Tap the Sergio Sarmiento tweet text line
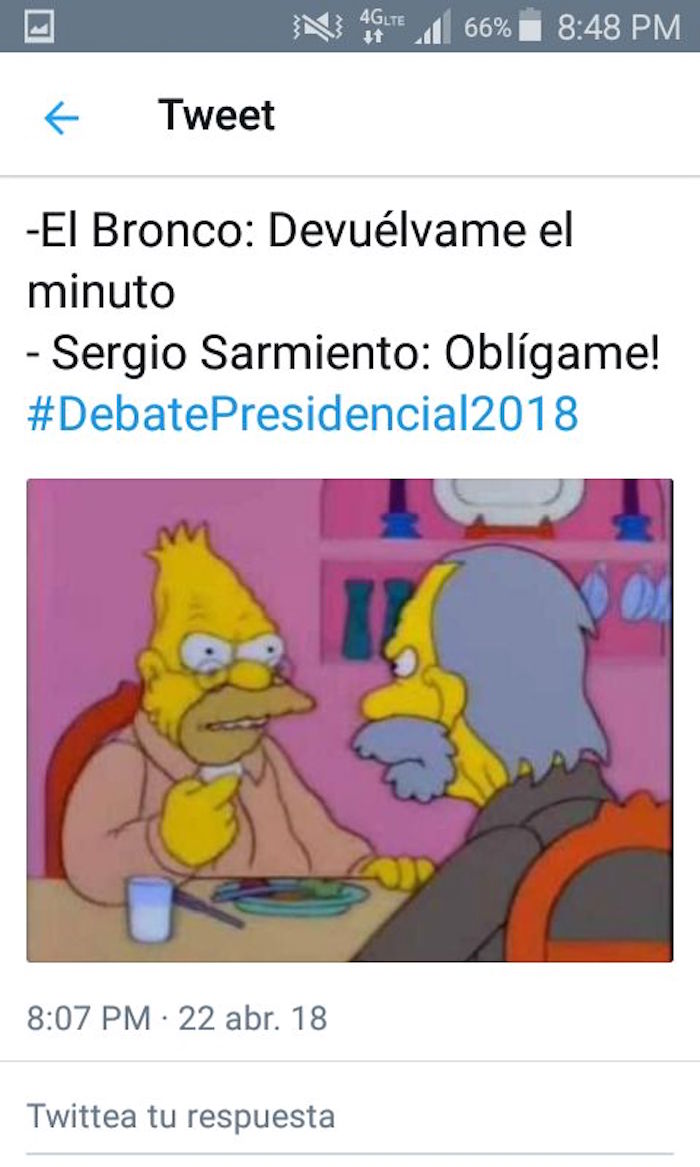 click(344, 352)
